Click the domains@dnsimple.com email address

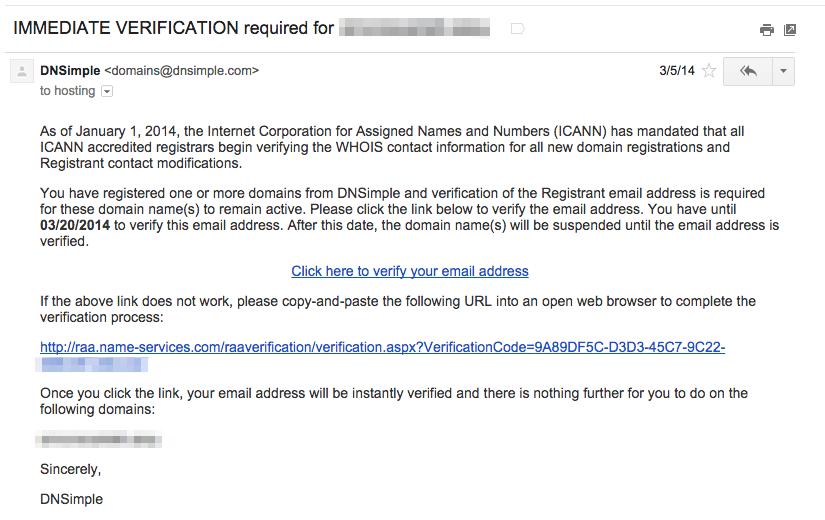tap(181, 70)
